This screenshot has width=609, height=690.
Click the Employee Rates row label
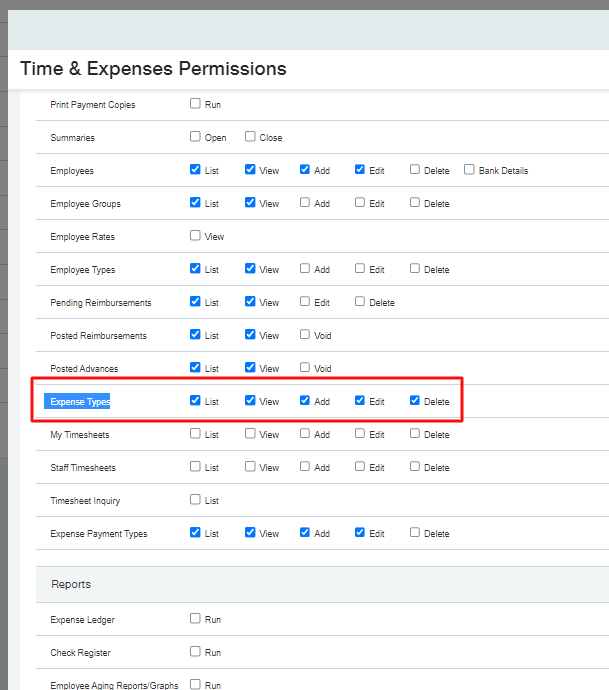(82, 237)
